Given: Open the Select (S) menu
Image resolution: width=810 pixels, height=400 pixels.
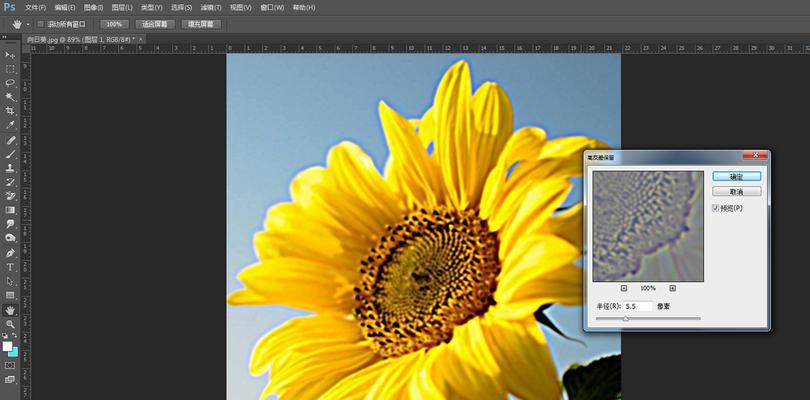Looking at the screenshot, I should tap(181, 8).
